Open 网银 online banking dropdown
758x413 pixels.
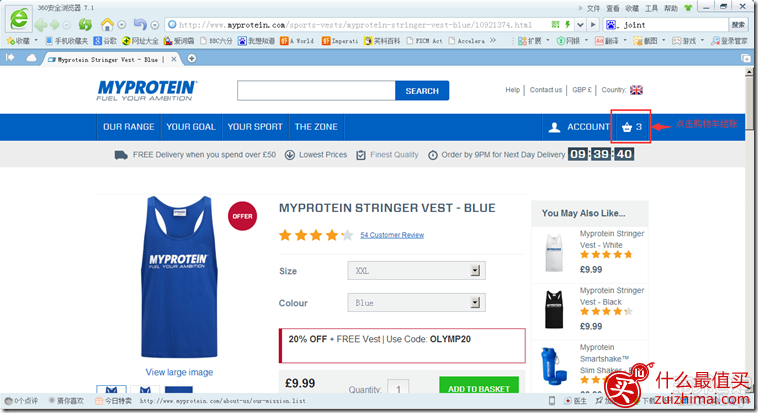572,41
